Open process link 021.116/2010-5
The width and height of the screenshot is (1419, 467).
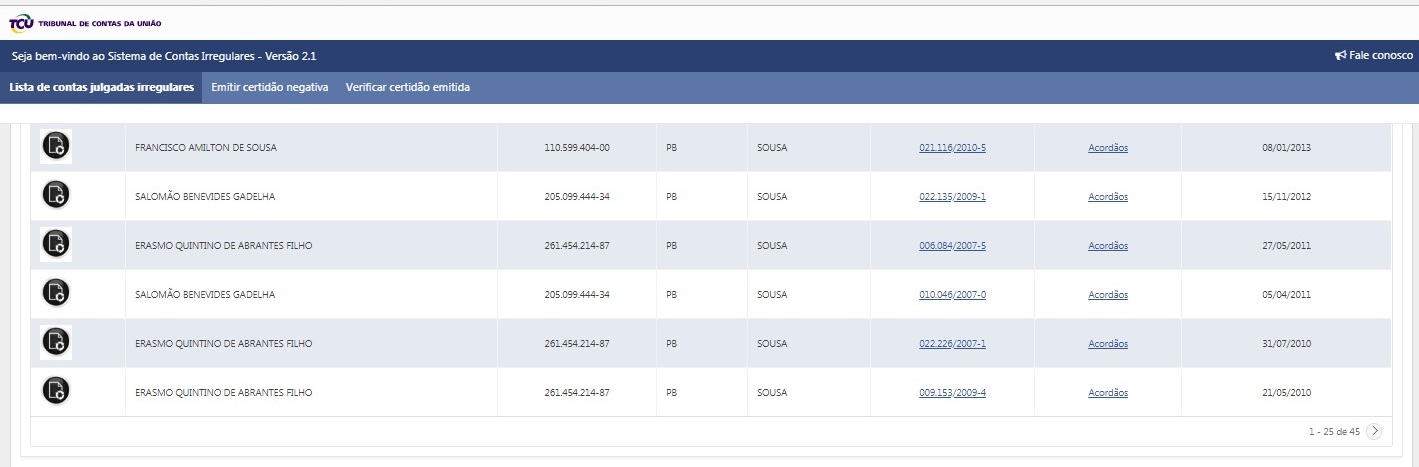tap(952, 148)
